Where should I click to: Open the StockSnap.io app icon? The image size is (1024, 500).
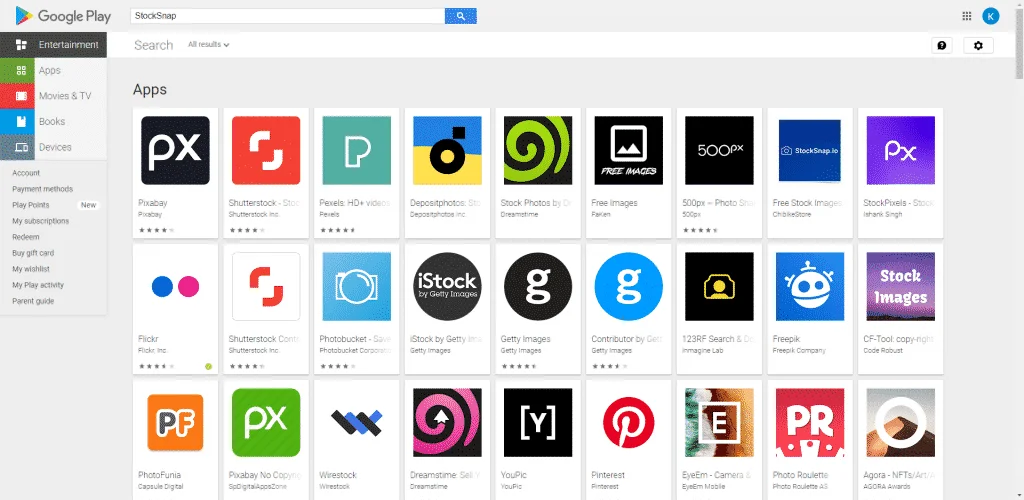coord(810,150)
